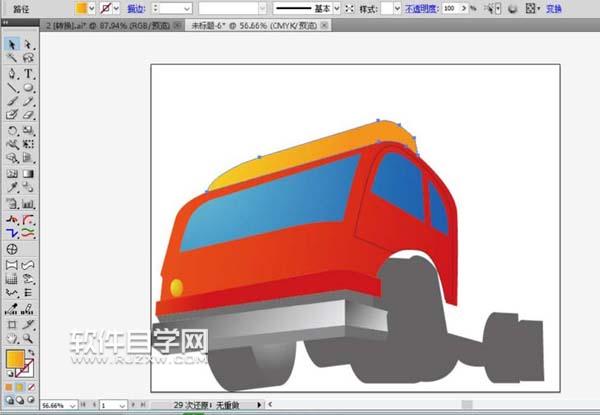600x415 pixels.
Task: Open the brush definition dropdown
Action: pyautogui.click(x=262, y=8)
